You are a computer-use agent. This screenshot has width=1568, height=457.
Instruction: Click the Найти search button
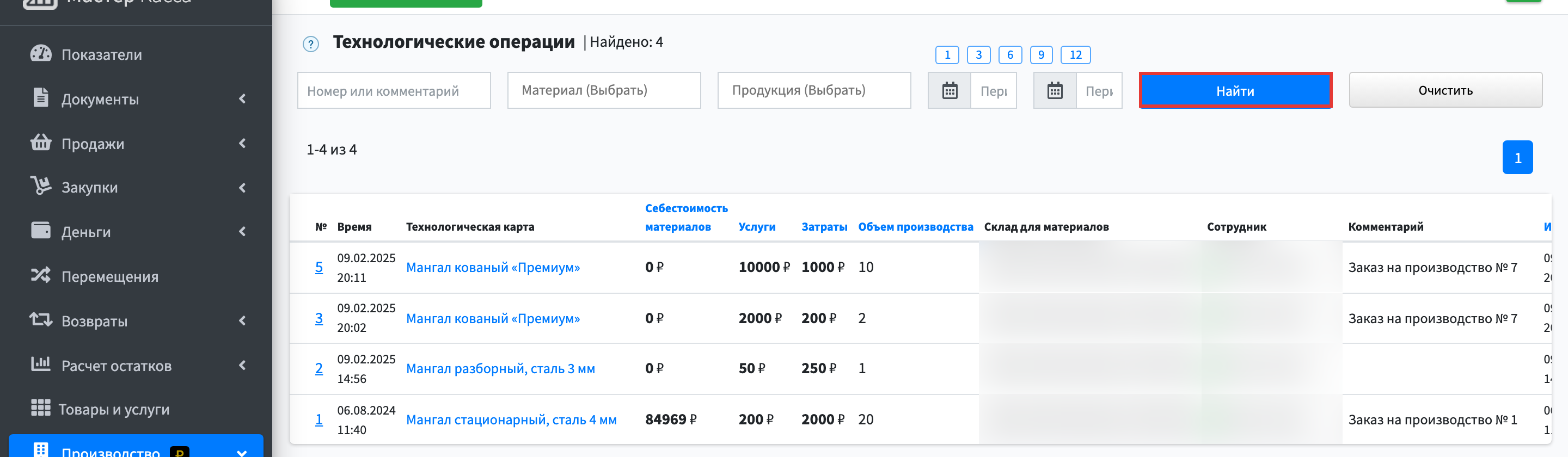point(1235,91)
